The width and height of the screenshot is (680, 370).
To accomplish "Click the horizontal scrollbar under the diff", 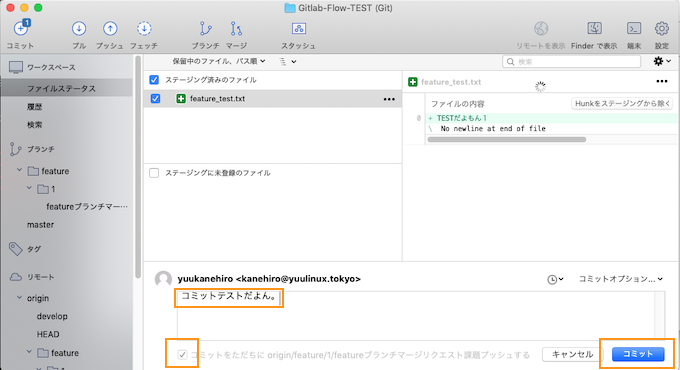I will 507,140.
